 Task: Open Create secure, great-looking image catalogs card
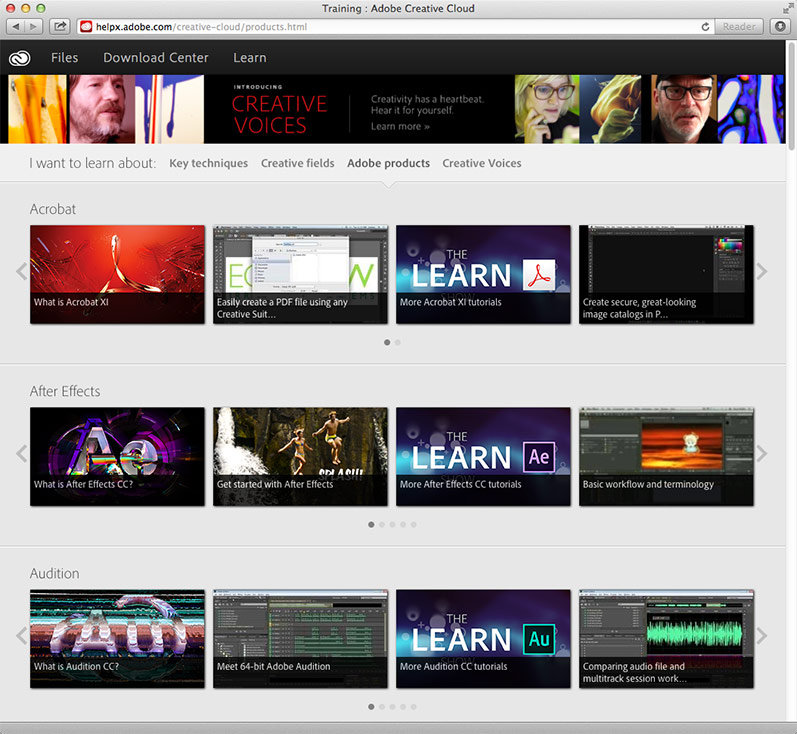pos(666,274)
